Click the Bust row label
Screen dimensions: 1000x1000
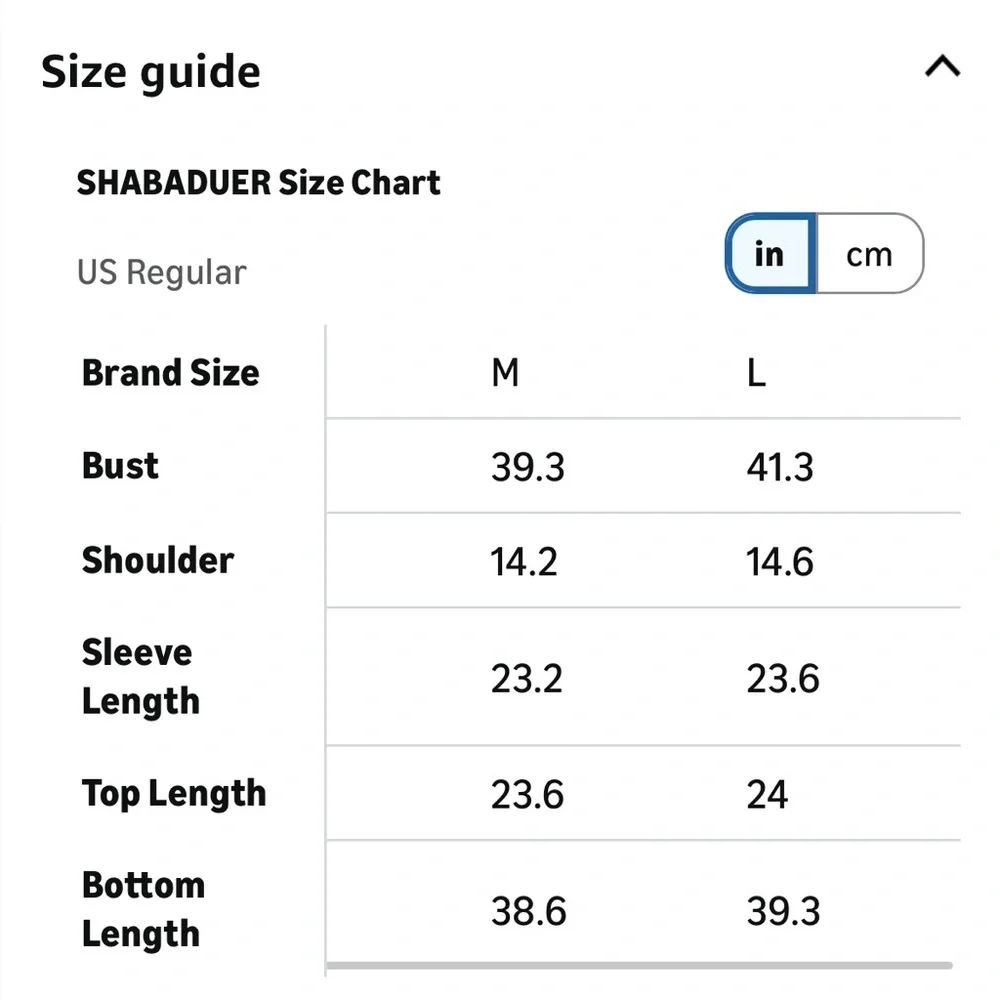120,466
